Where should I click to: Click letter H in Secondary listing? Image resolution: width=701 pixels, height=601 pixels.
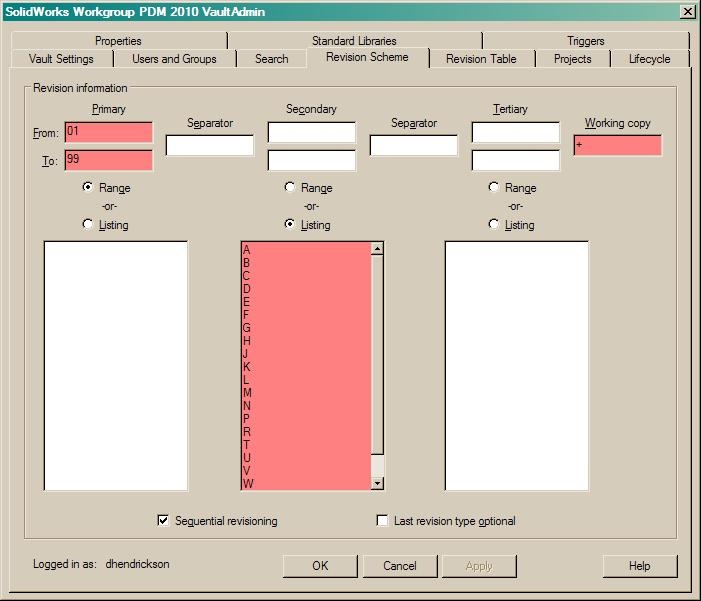click(246, 341)
